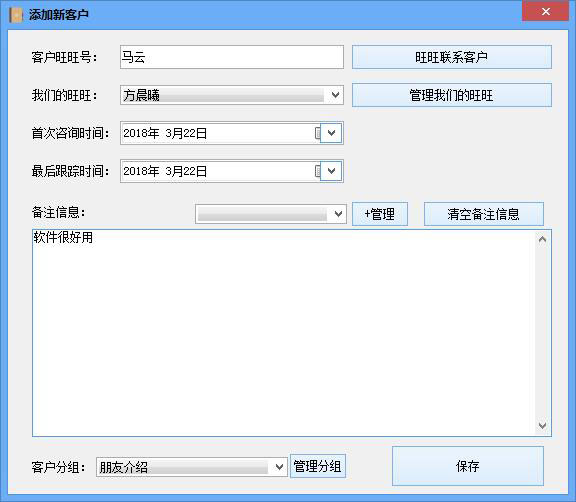Open the 我们的旺旺 dropdown showing 方晨曦
This screenshot has height=502, width=576.
coord(232,95)
